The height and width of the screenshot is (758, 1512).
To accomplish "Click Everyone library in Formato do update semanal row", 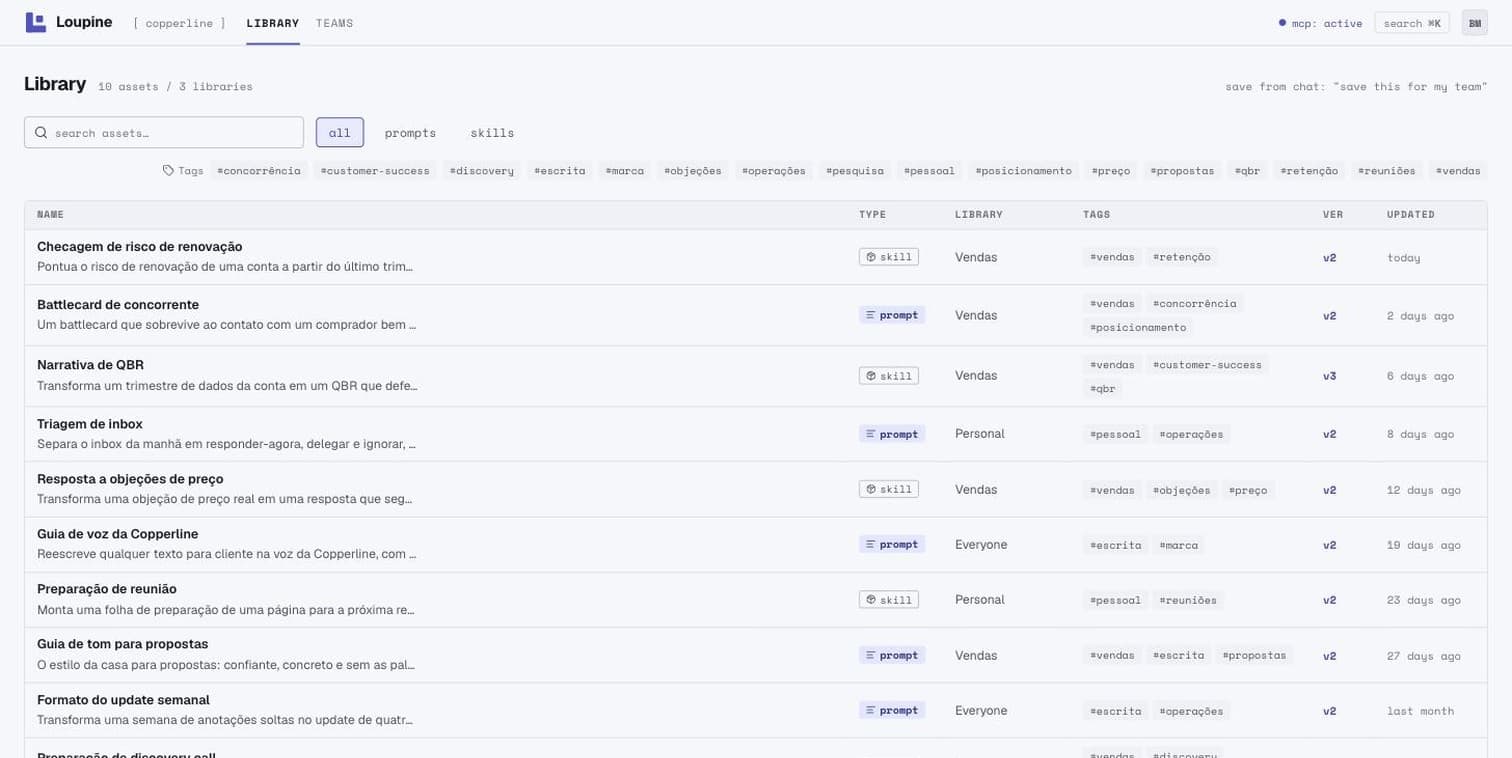I will [x=981, y=710].
